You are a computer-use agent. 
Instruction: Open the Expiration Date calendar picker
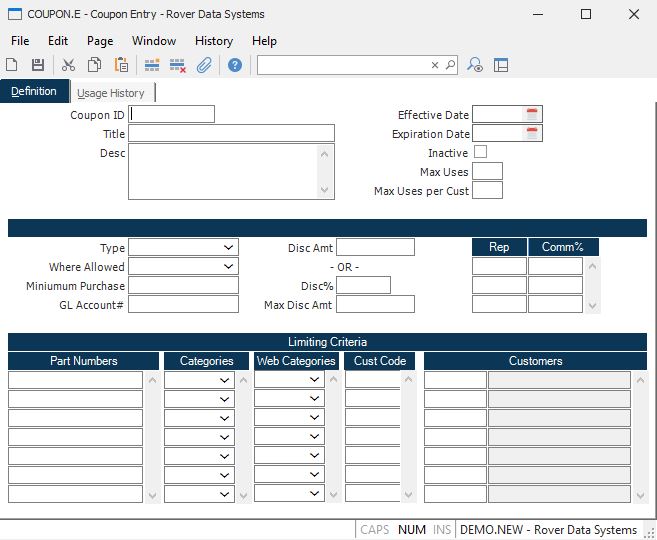(533, 134)
